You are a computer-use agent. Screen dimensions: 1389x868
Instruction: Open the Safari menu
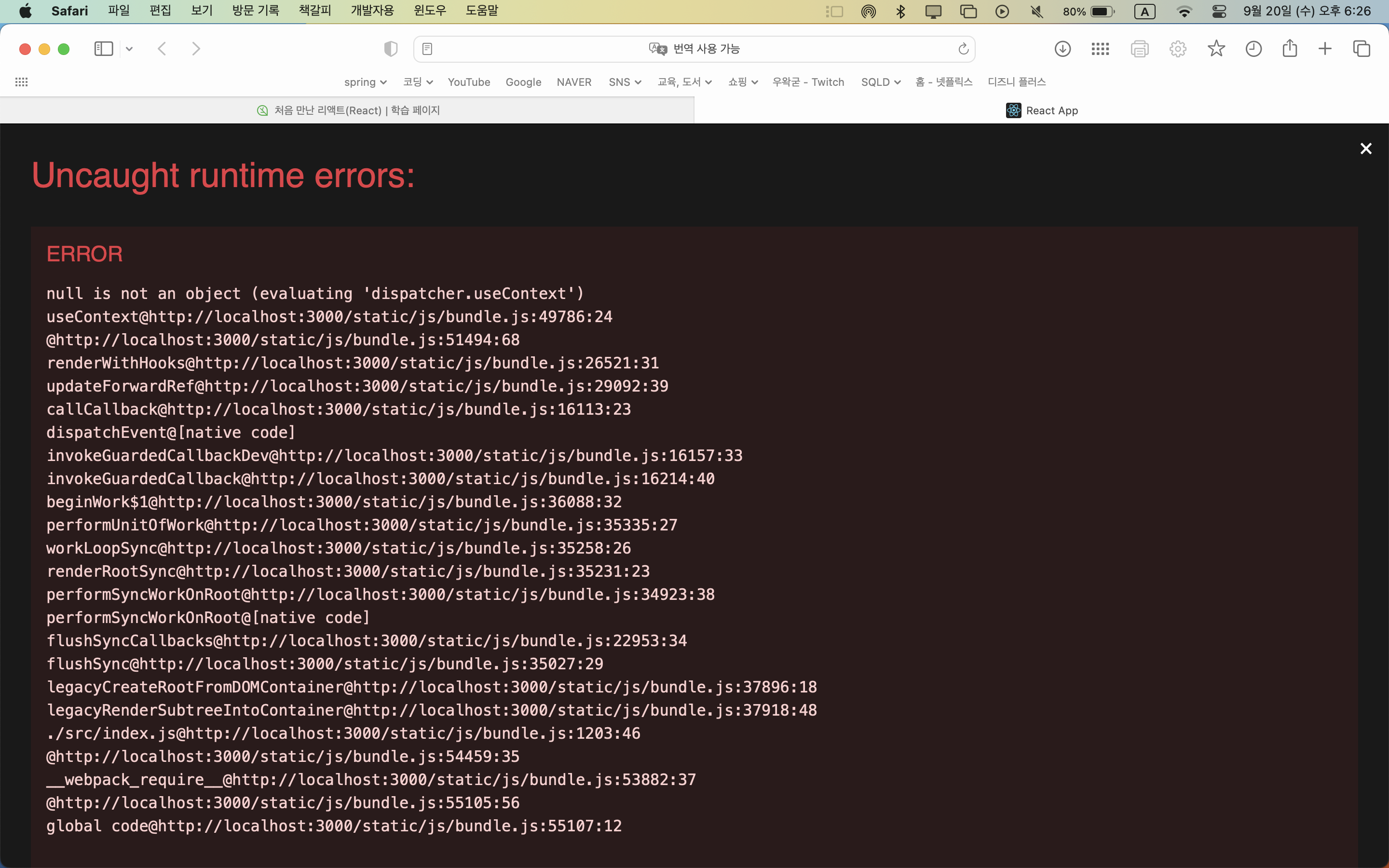click(69, 11)
